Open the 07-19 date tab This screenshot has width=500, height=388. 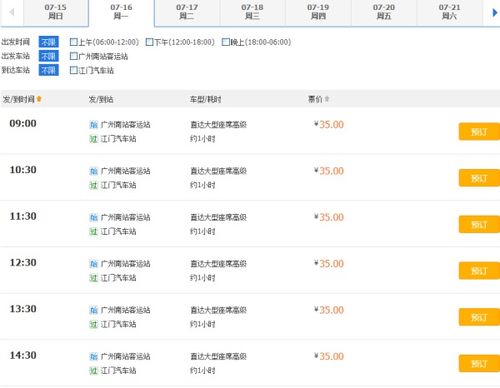click(318, 12)
